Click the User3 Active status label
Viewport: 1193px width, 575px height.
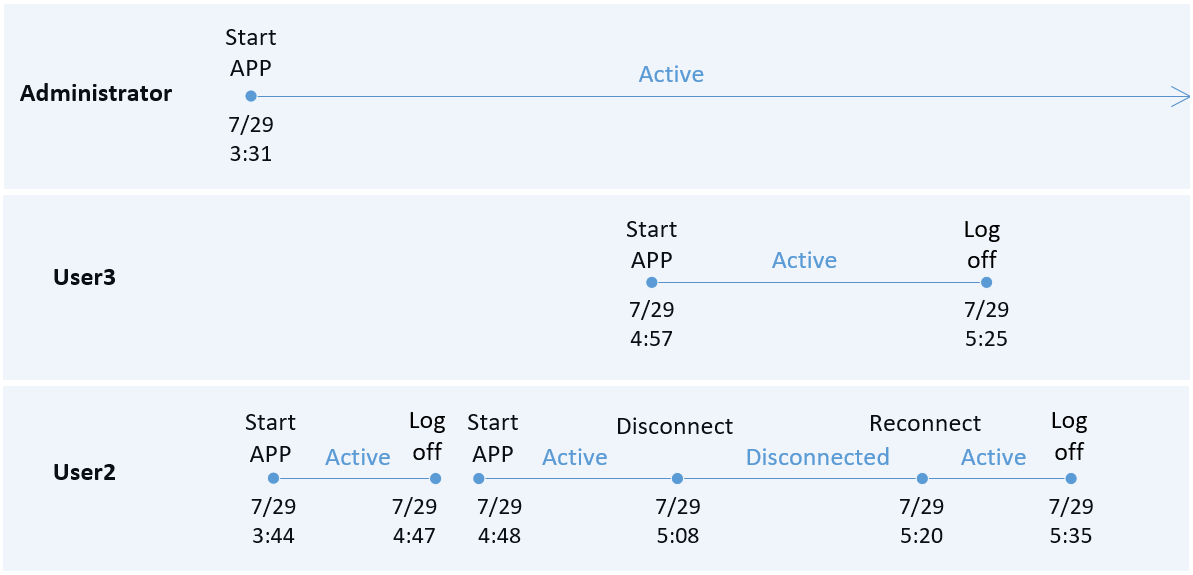pos(804,261)
